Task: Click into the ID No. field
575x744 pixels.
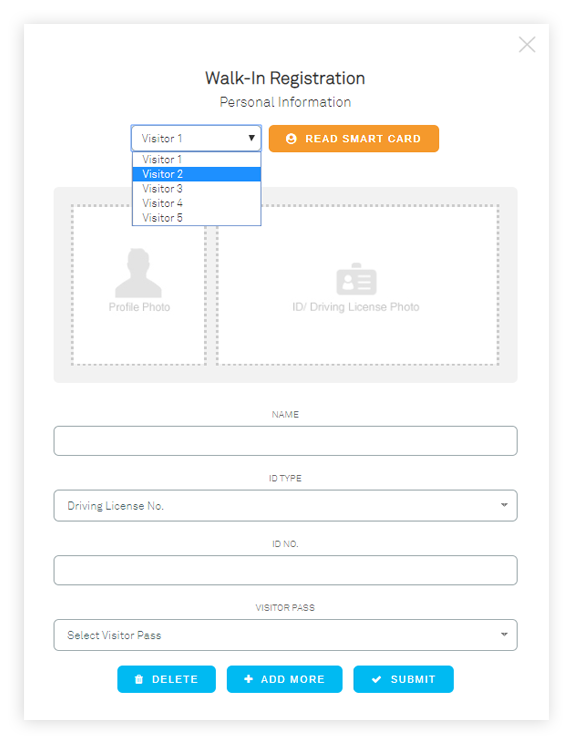Action: coord(285,570)
